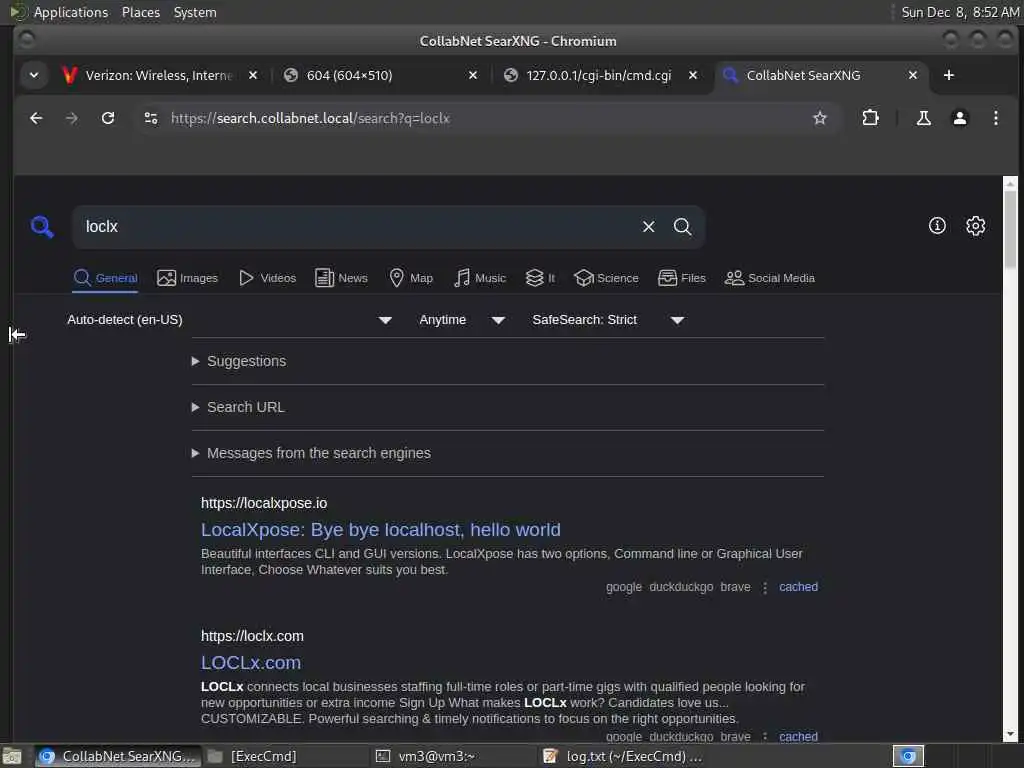
Task: Open the profile avatar menu
Action: [959, 118]
